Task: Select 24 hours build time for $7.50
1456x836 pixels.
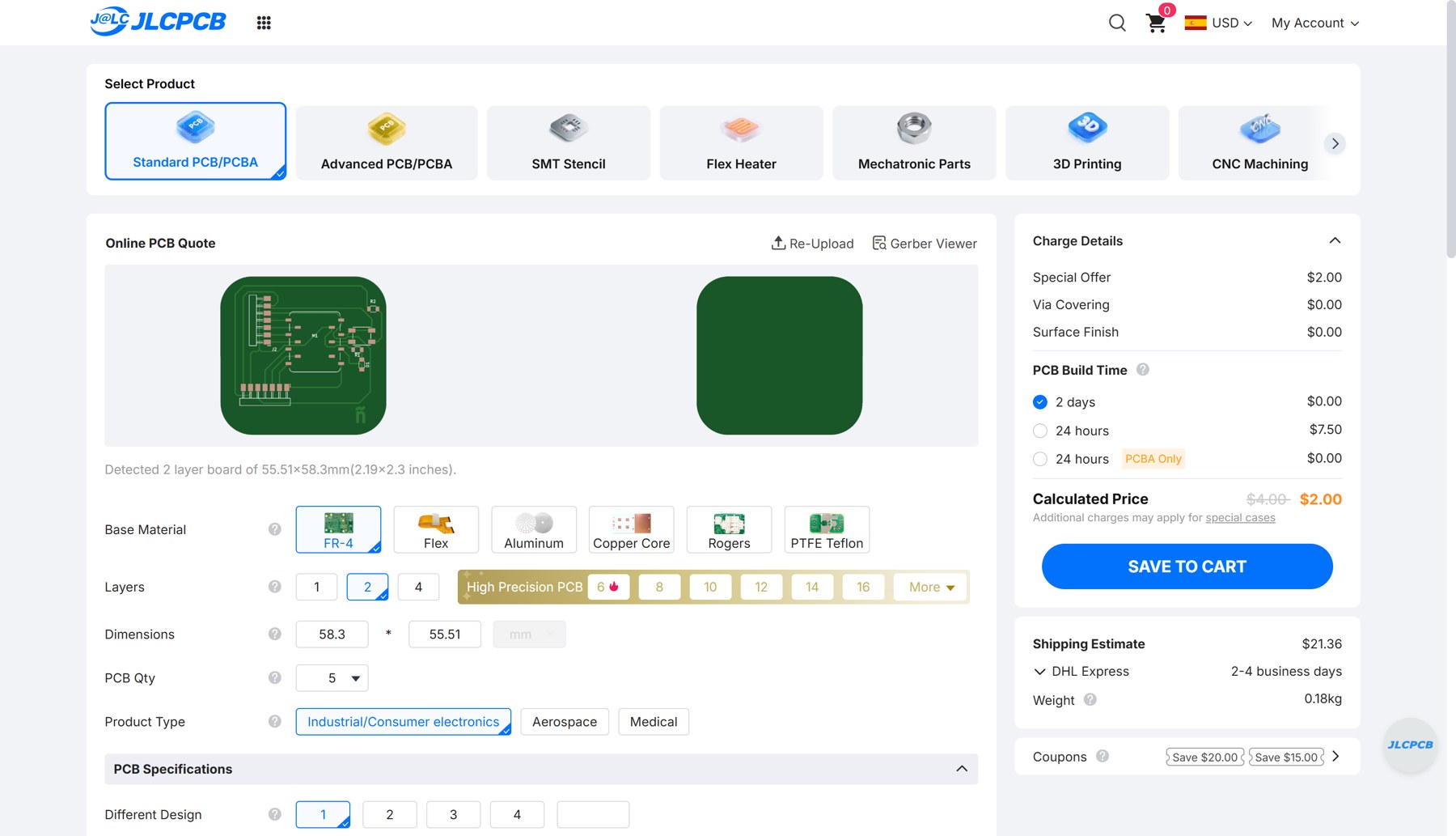Action: tap(1040, 431)
